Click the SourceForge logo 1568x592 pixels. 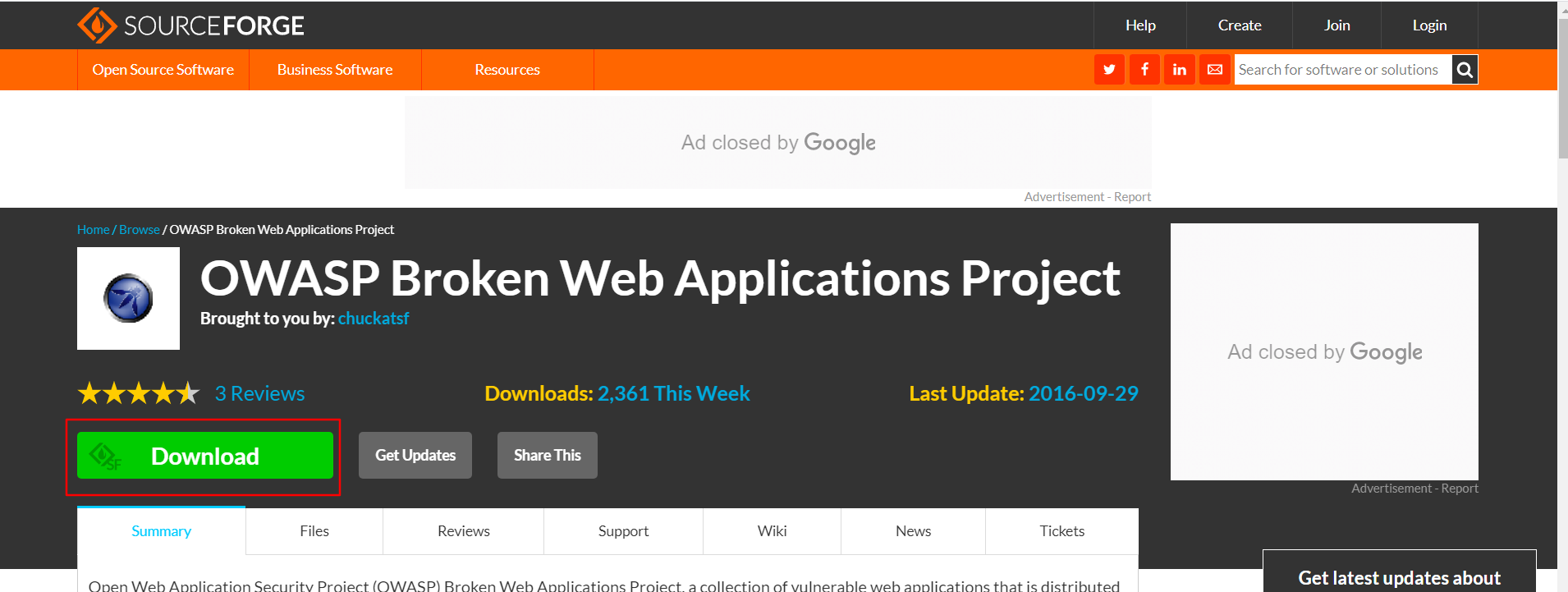pyautogui.click(x=190, y=25)
